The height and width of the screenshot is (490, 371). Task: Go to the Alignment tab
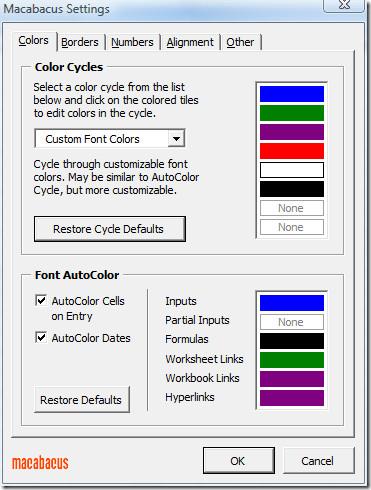point(190,42)
